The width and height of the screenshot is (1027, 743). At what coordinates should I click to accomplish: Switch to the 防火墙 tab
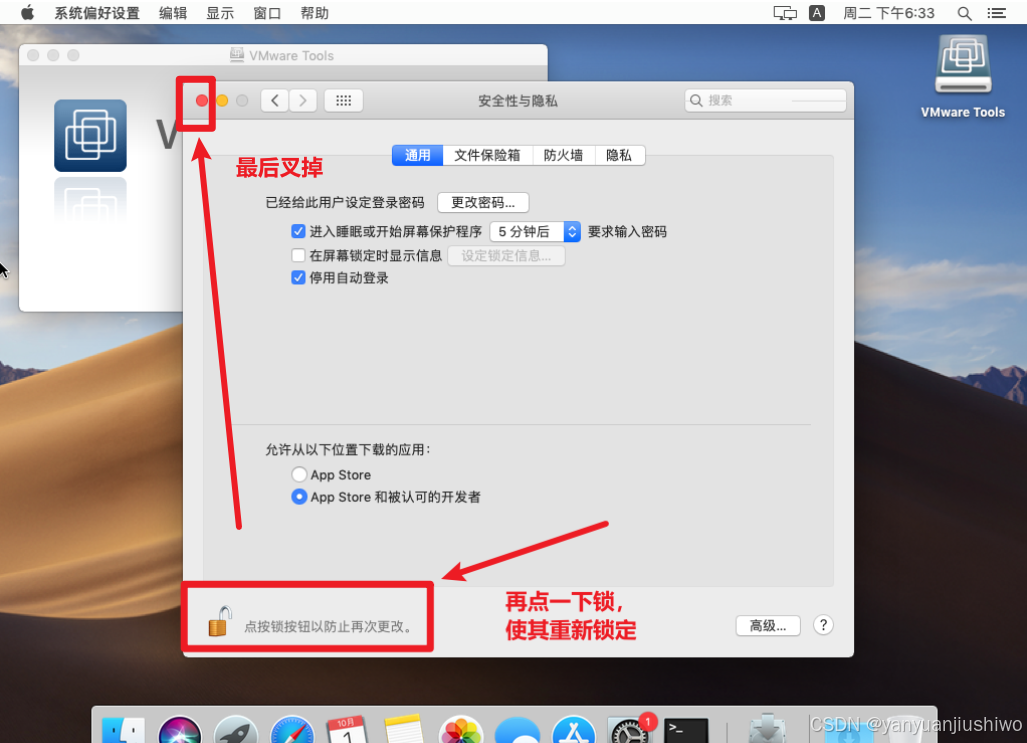pyautogui.click(x=563, y=155)
